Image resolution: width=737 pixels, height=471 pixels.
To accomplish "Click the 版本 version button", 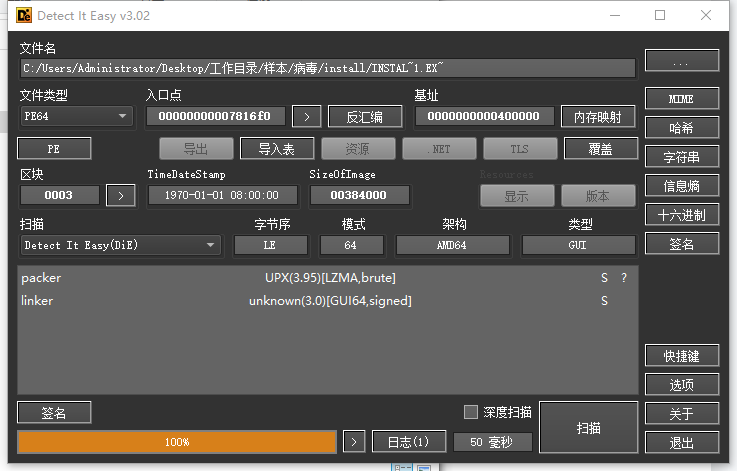I will (x=598, y=196).
